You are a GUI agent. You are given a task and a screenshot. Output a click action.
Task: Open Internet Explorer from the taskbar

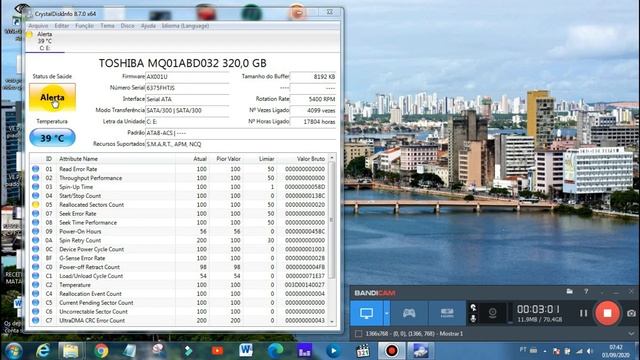coord(43,351)
